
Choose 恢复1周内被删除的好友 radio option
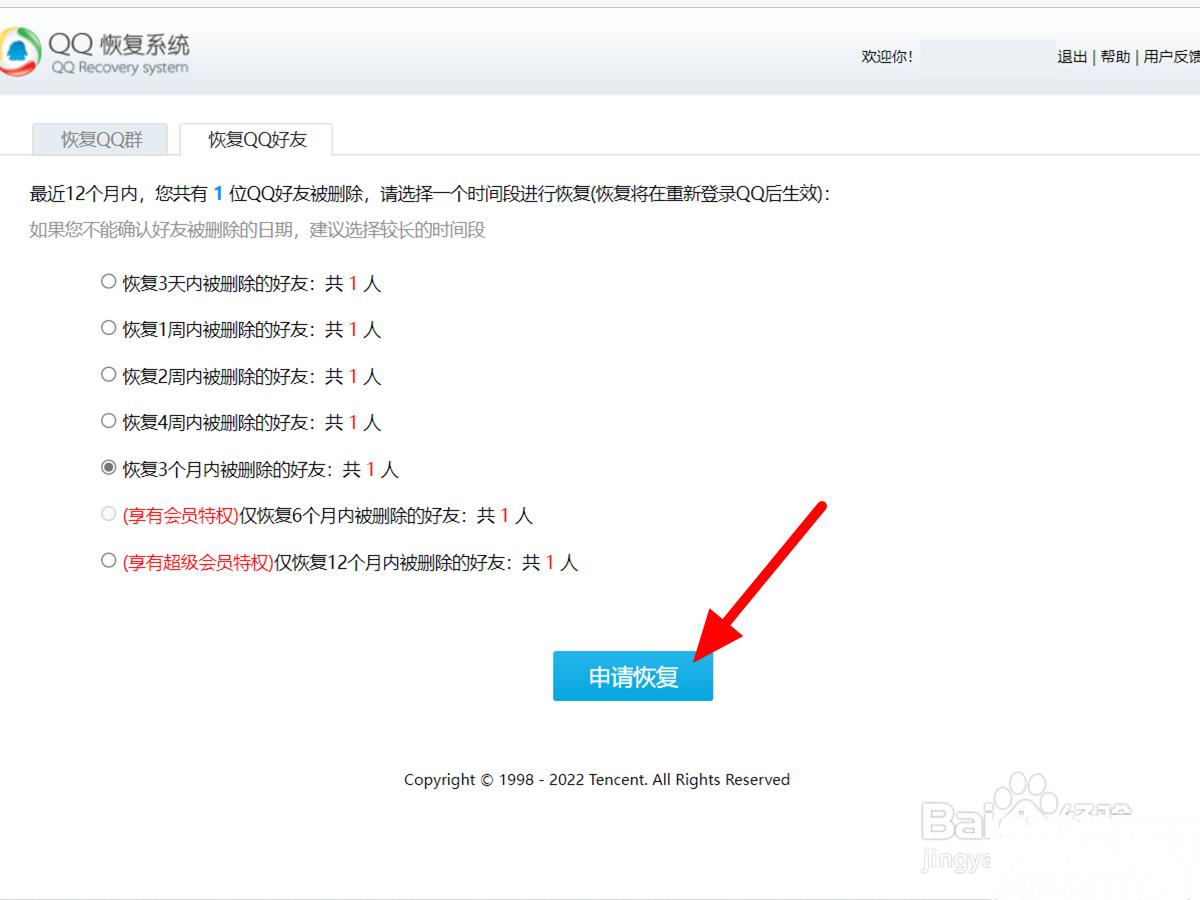[108, 328]
